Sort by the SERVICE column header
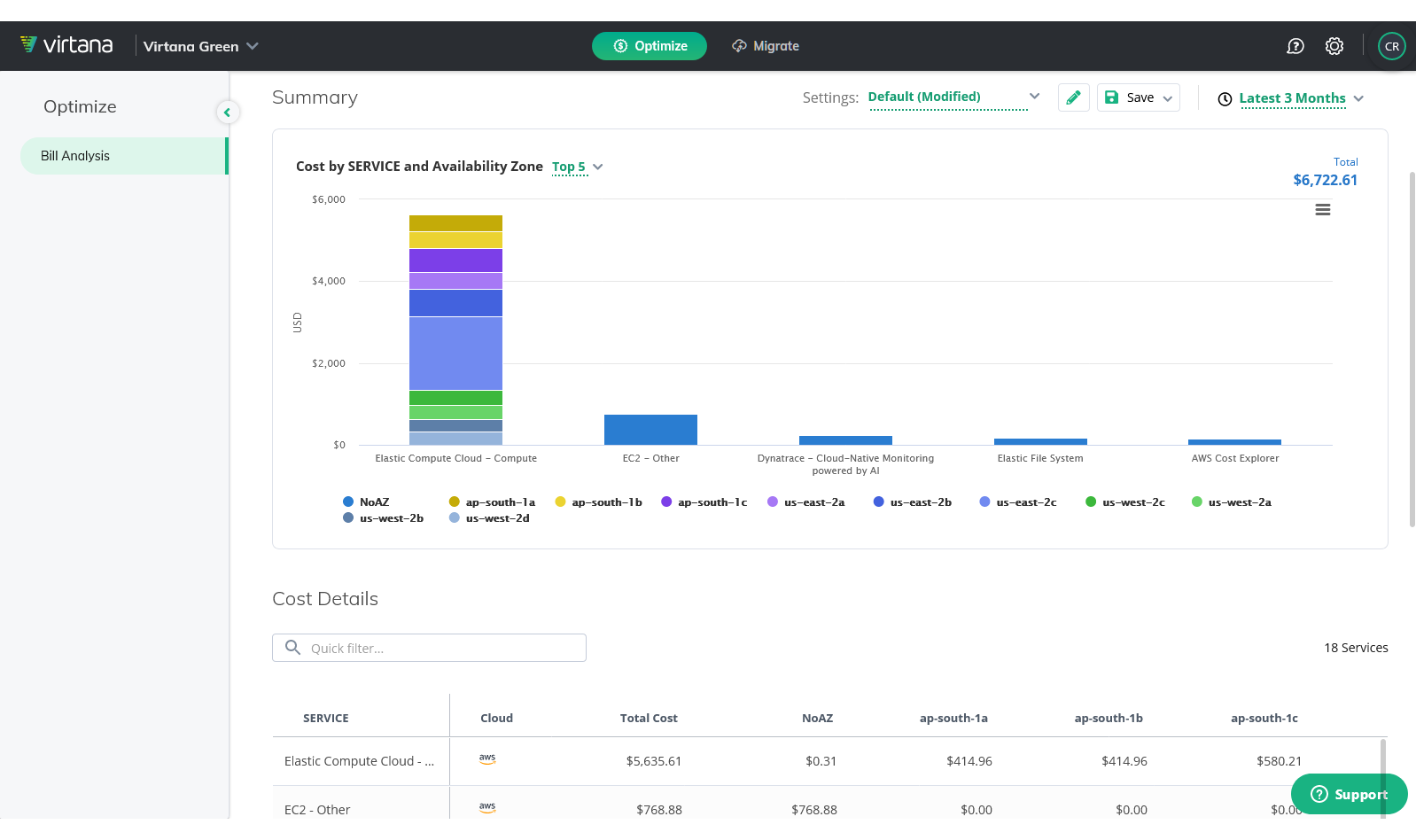This screenshot has width=1416, height=840. coord(326,719)
